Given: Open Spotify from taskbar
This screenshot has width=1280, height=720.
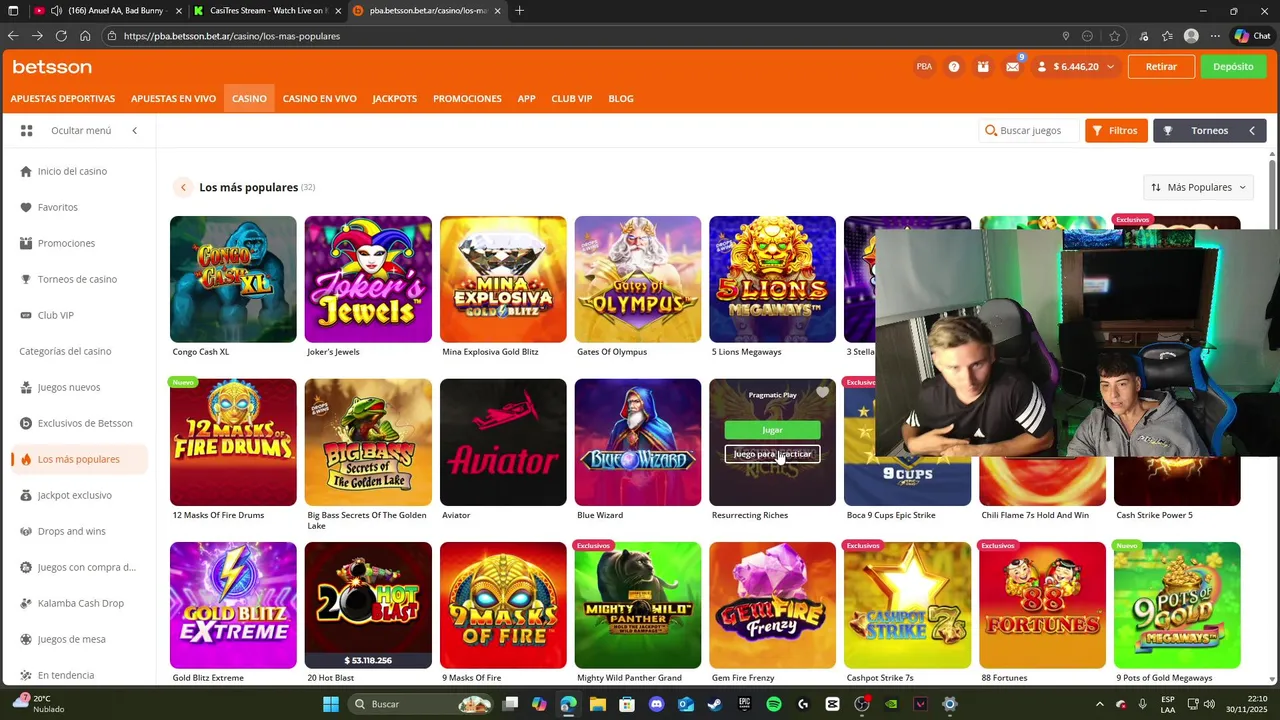Looking at the screenshot, I should [x=774, y=704].
